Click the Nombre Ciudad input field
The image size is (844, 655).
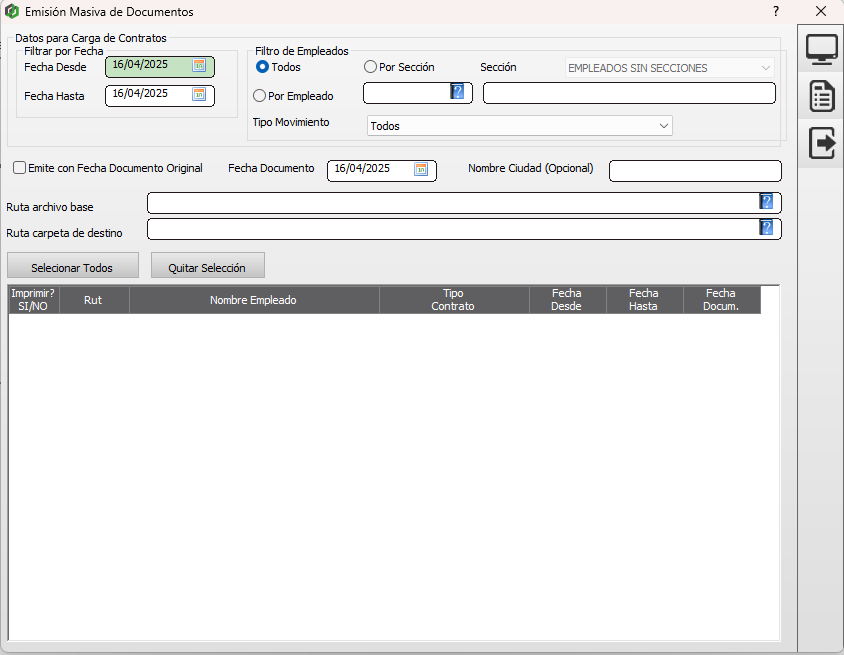(695, 171)
